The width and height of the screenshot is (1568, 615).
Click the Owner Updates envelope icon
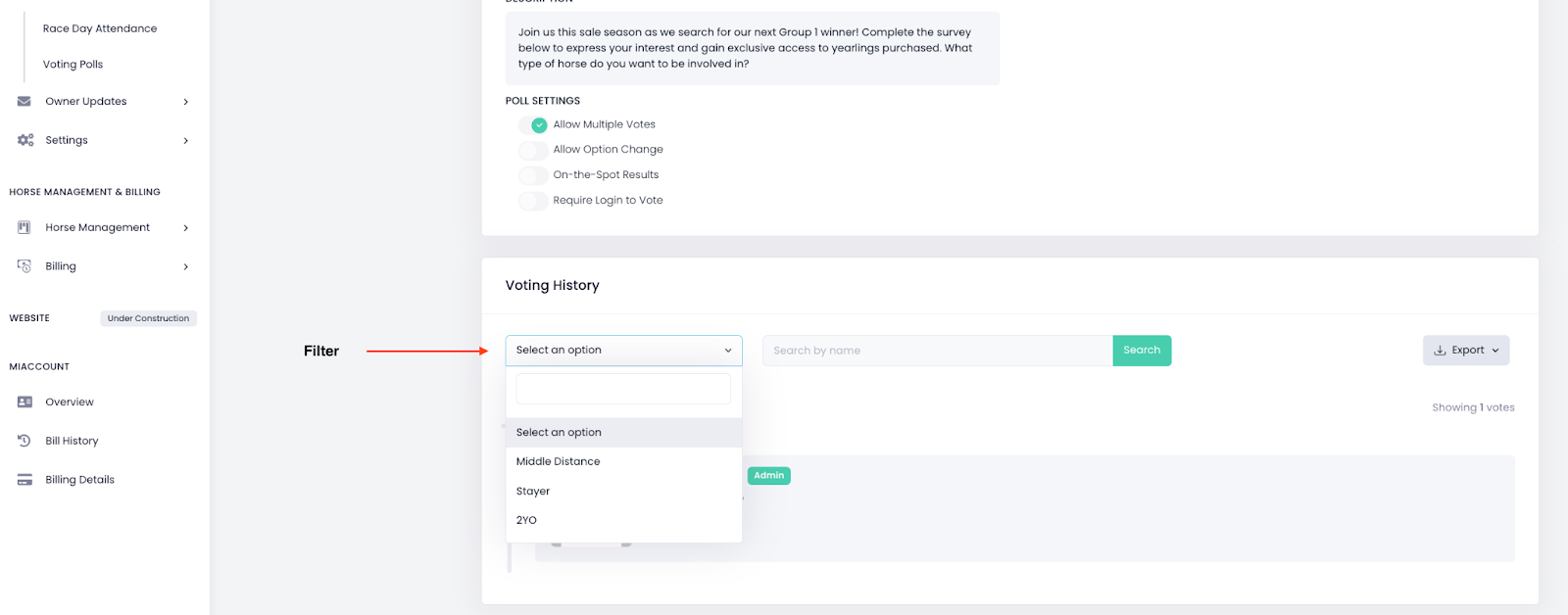24,101
